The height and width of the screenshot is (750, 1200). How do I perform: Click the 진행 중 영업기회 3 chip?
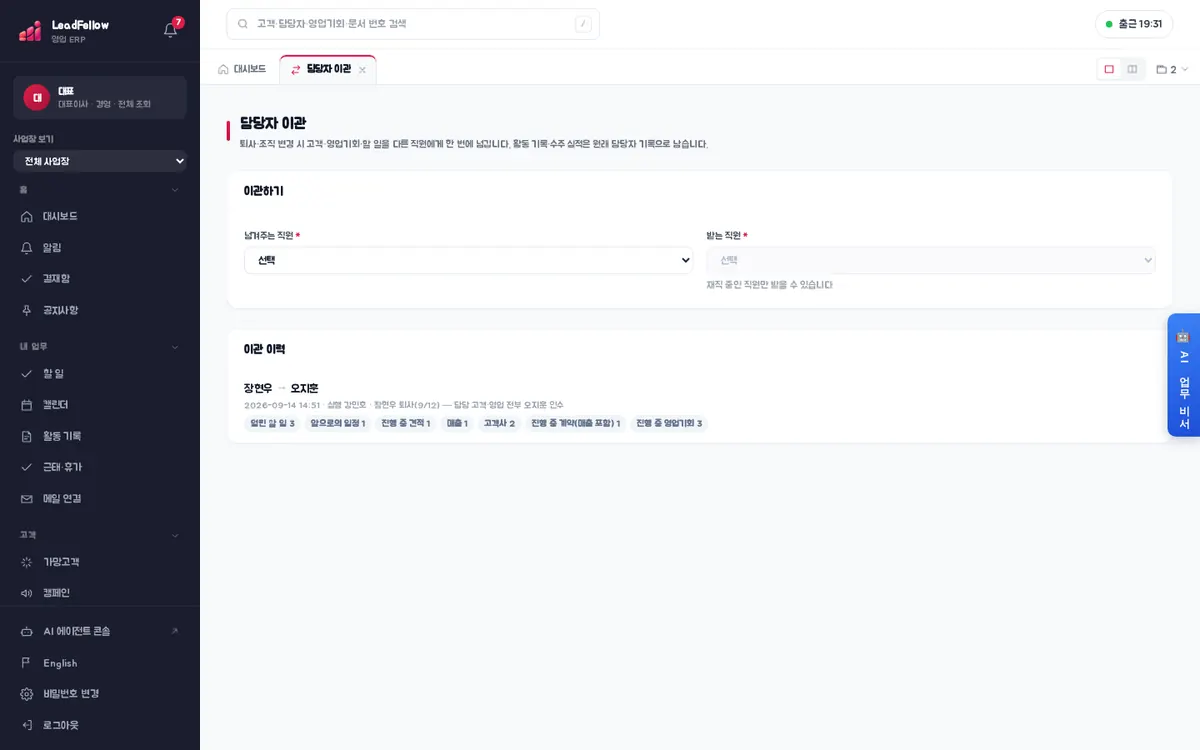pos(669,424)
